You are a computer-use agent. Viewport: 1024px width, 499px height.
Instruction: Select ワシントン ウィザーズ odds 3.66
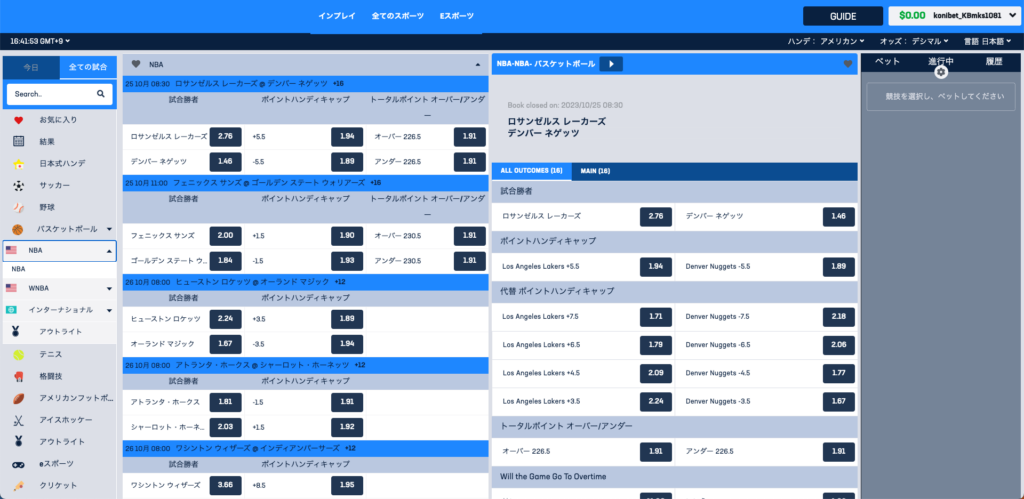click(x=225, y=485)
